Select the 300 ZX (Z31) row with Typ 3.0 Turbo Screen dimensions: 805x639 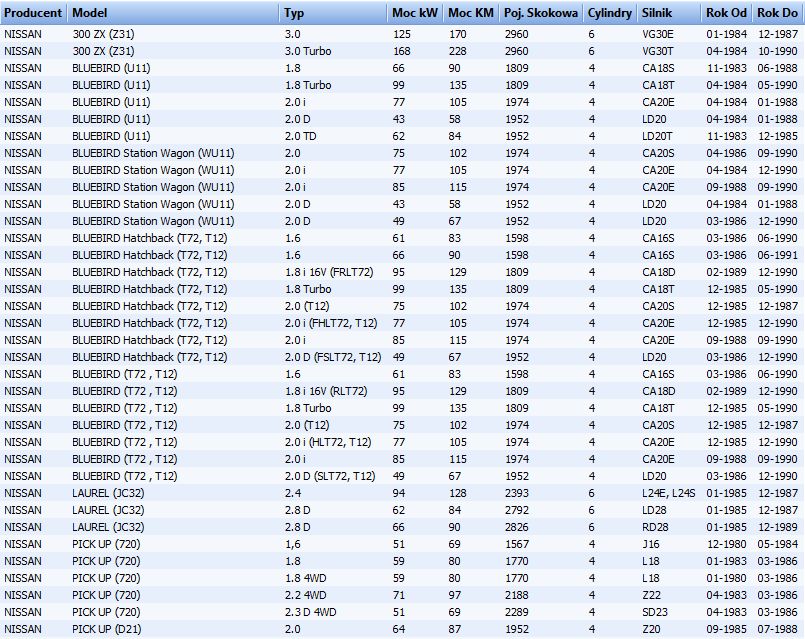coord(402,51)
